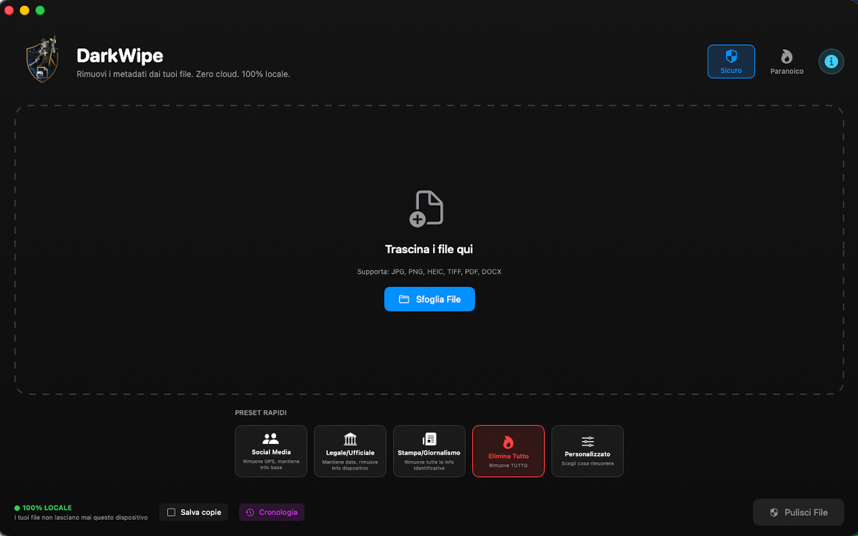Screen dimensions: 858x536
Task: Choose the Legale/Ufficiale preset
Action: pos(350,451)
